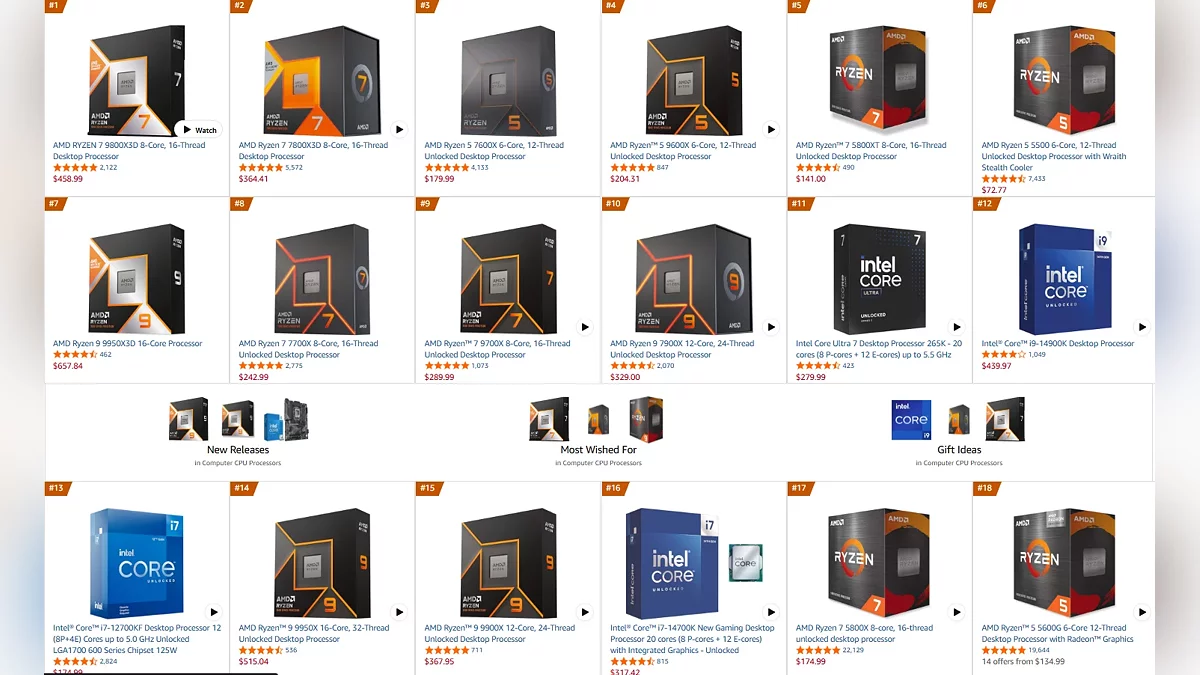
Task: Play video icon on Ryzen 7 9700X image
Action: click(585, 327)
